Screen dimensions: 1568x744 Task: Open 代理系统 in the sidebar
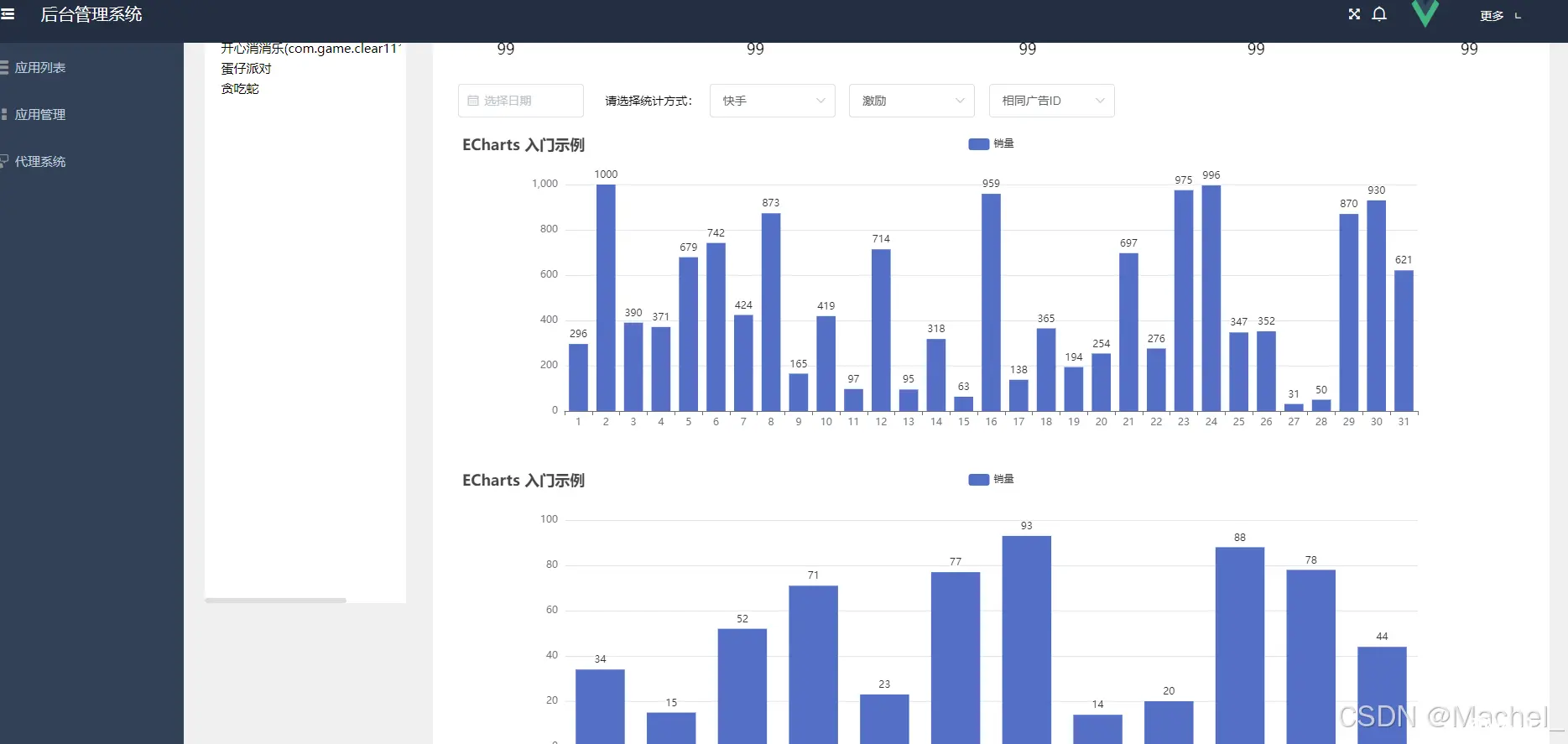tap(40, 162)
